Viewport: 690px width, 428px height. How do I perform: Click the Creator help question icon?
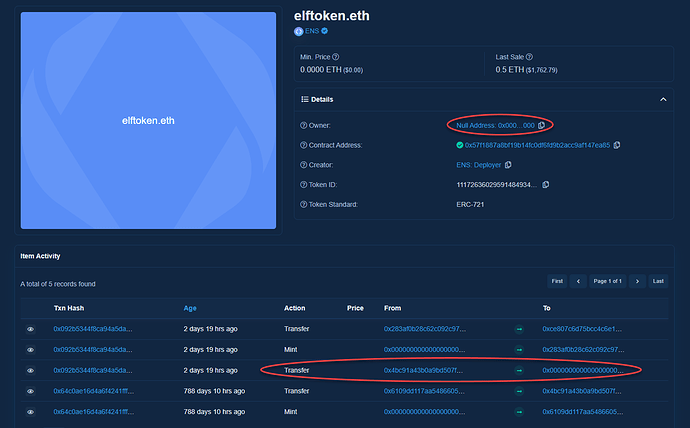(x=303, y=165)
